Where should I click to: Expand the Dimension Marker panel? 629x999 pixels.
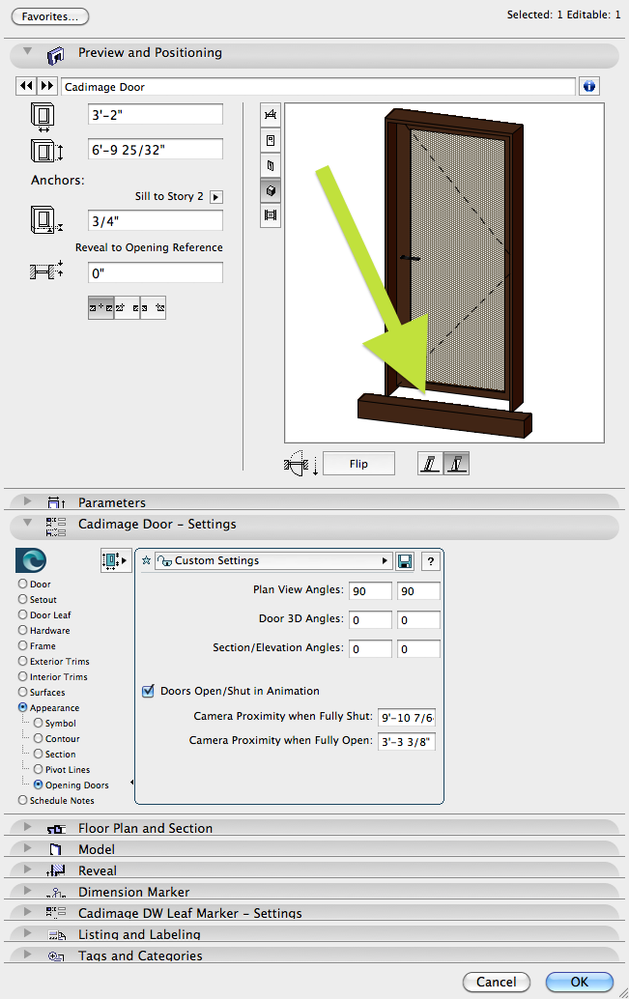click(x=27, y=891)
